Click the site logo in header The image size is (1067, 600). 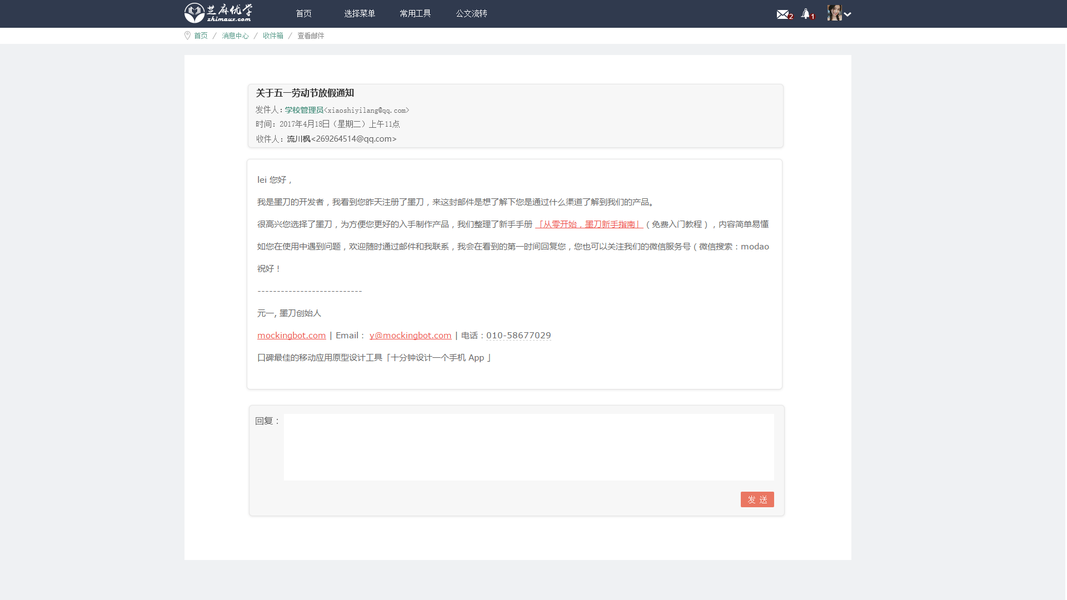click(x=218, y=13)
